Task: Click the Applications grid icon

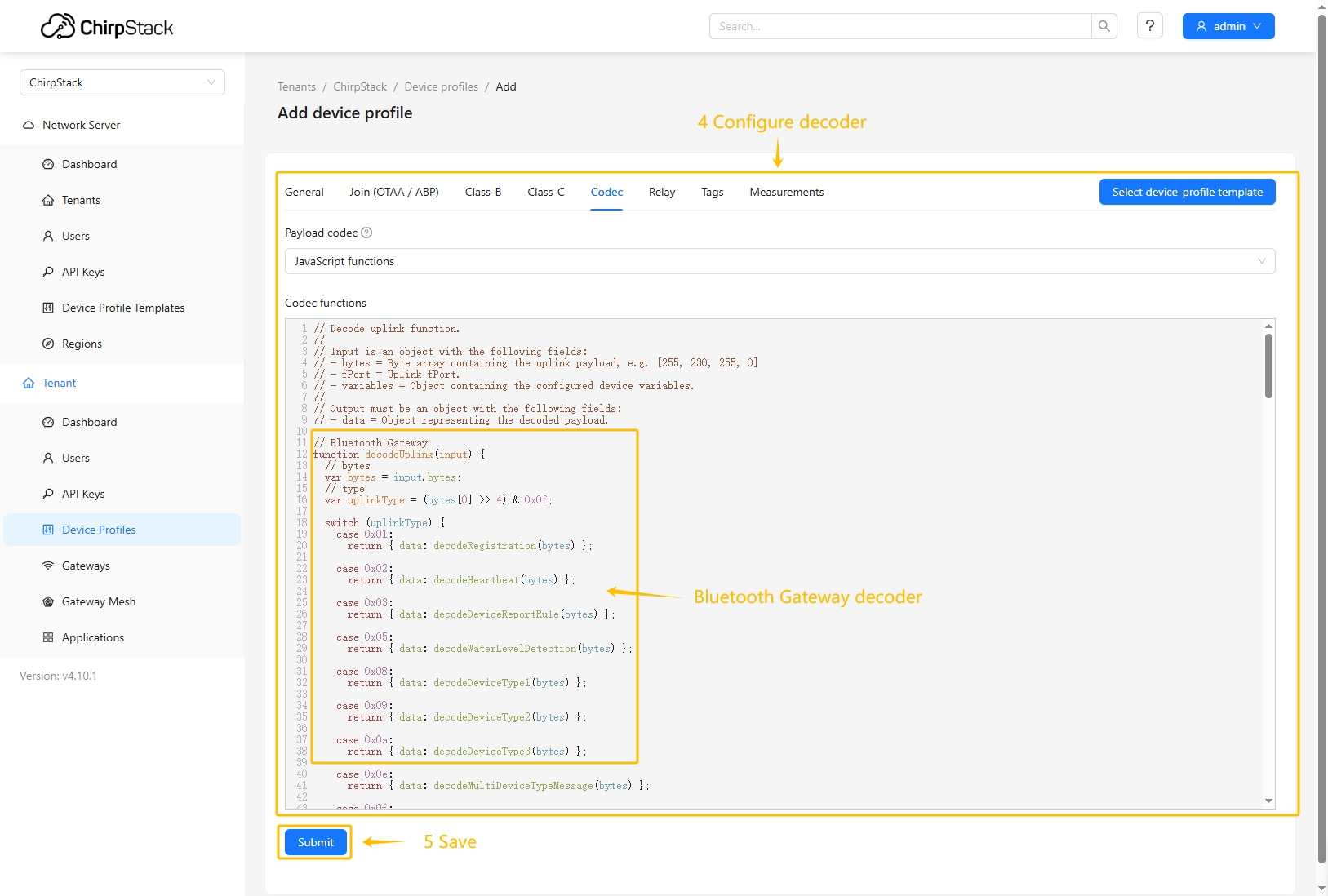Action: (x=48, y=637)
